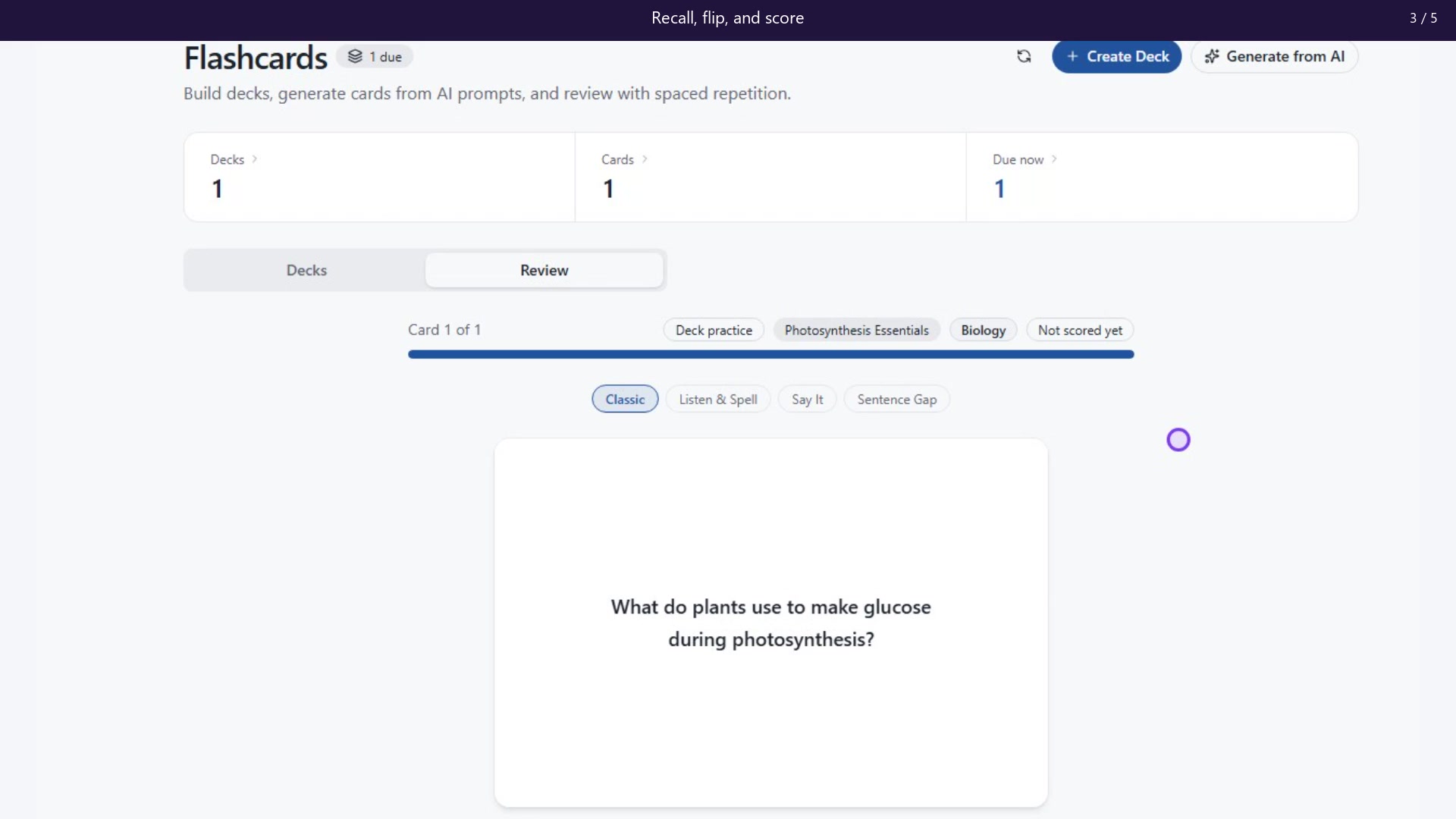Click the "Card 1 of 1" label

444,330
